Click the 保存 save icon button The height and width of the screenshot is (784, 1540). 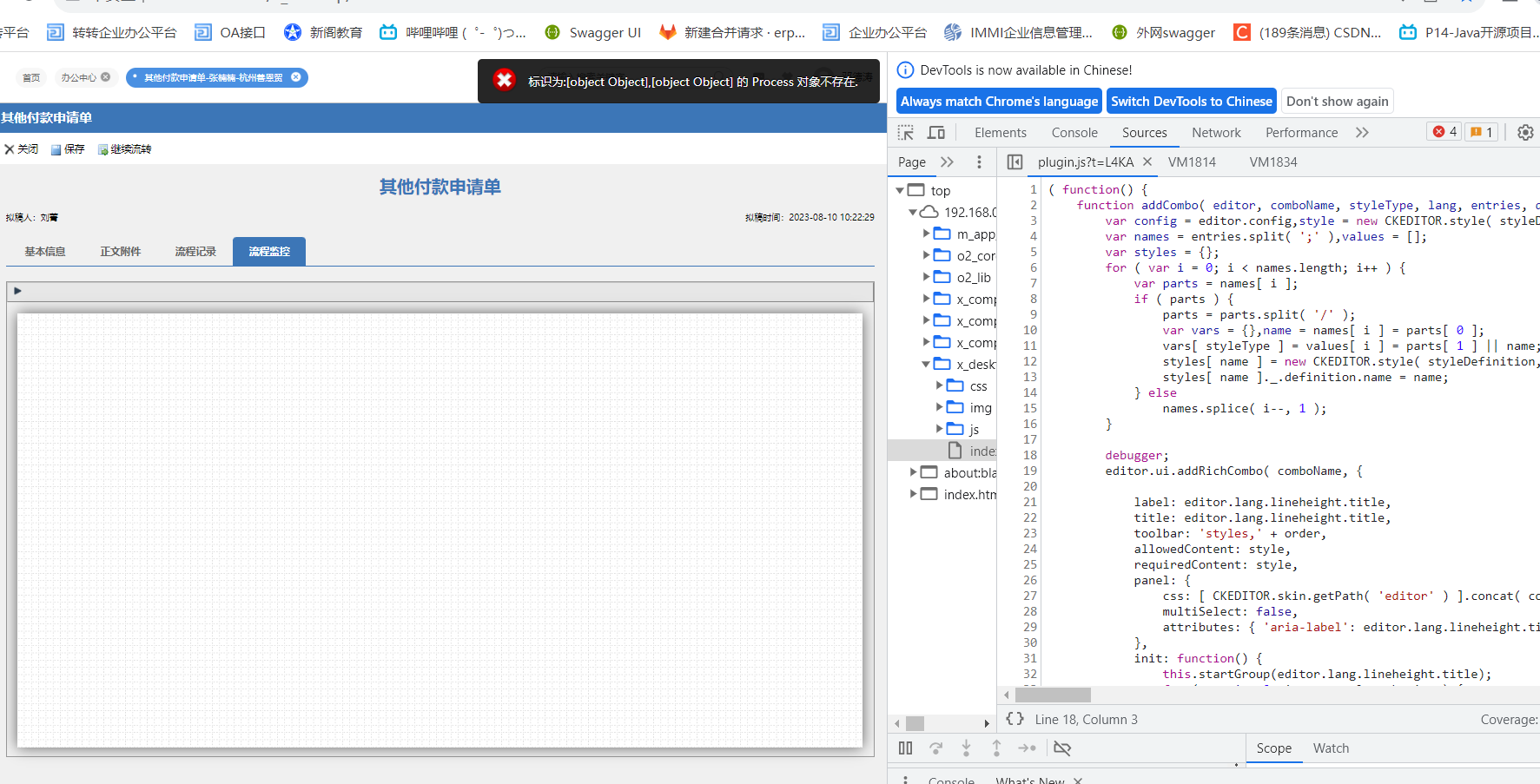[x=68, y=149]
